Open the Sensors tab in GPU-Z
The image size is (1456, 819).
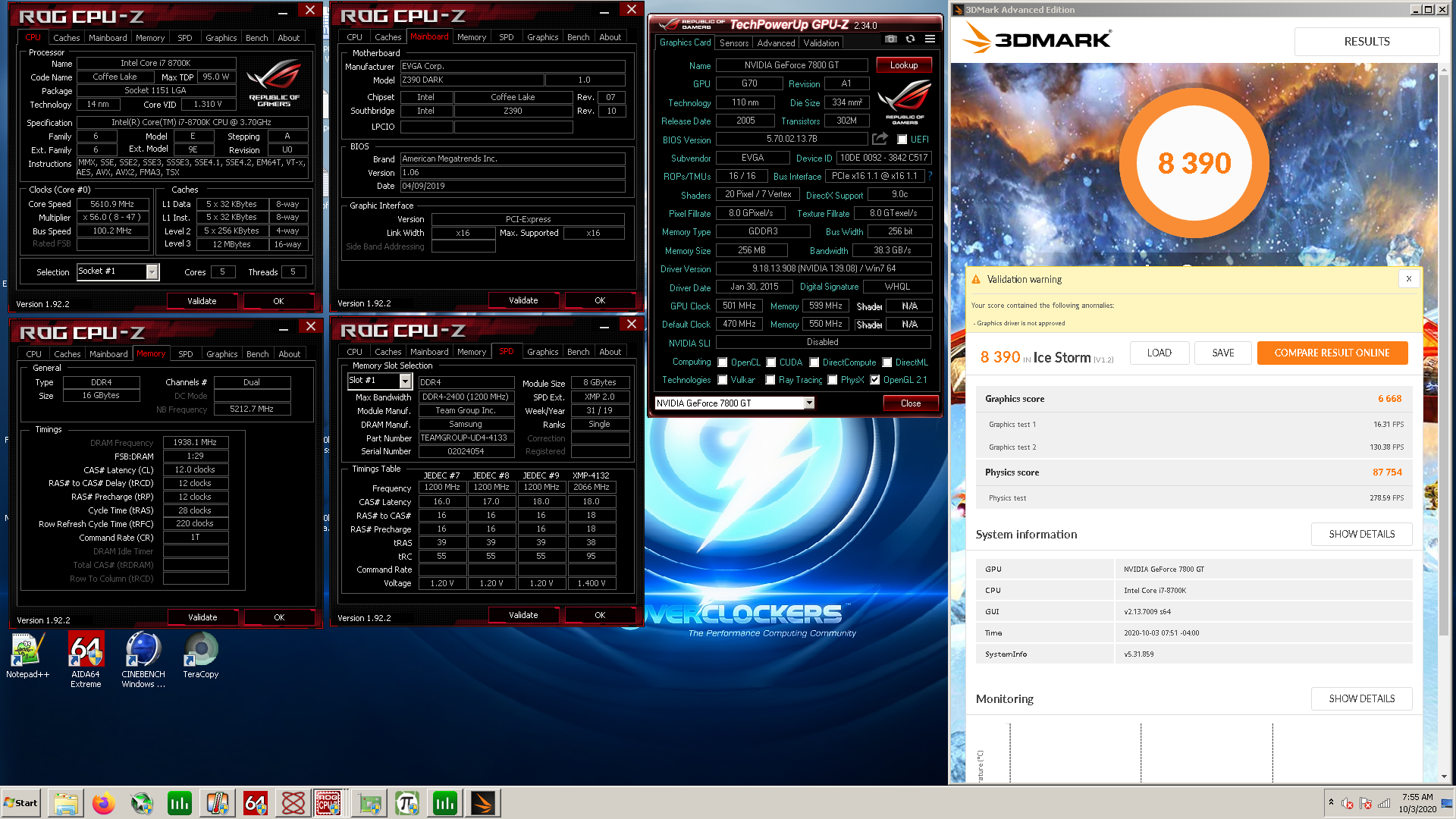[734, 43]
